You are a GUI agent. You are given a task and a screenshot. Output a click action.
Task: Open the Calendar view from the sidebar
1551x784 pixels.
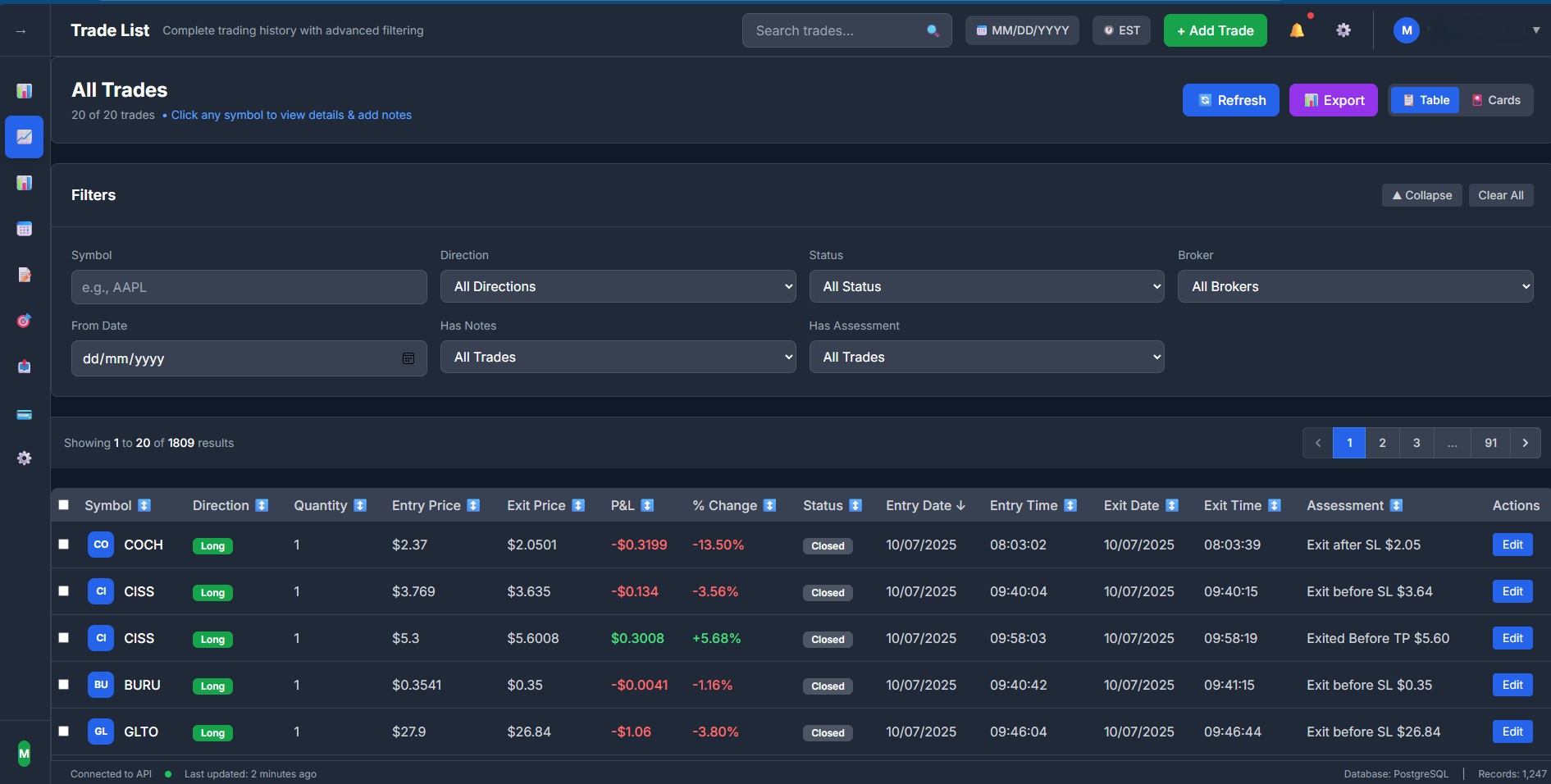pyautogui.click(x=24, y=229)
